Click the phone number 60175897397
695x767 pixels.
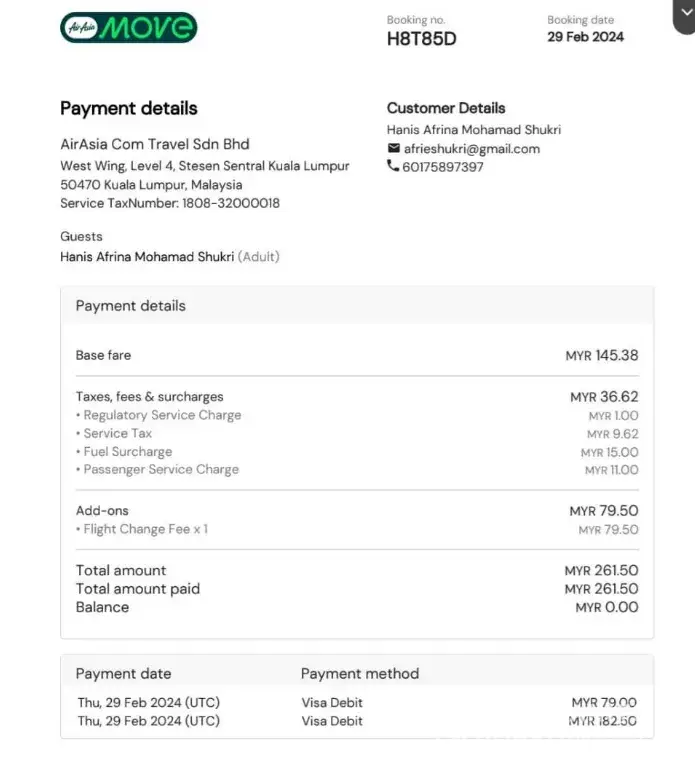coord(443,167)
